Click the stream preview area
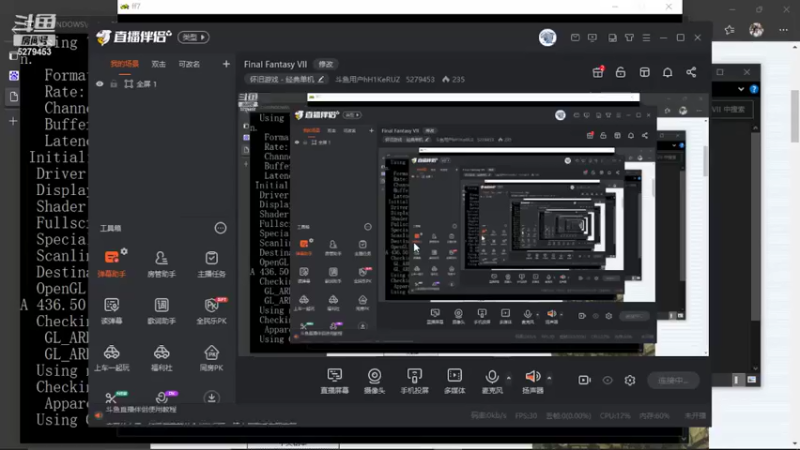The height and width of the screenshot is (450, 800). click(x=473, y=224)
